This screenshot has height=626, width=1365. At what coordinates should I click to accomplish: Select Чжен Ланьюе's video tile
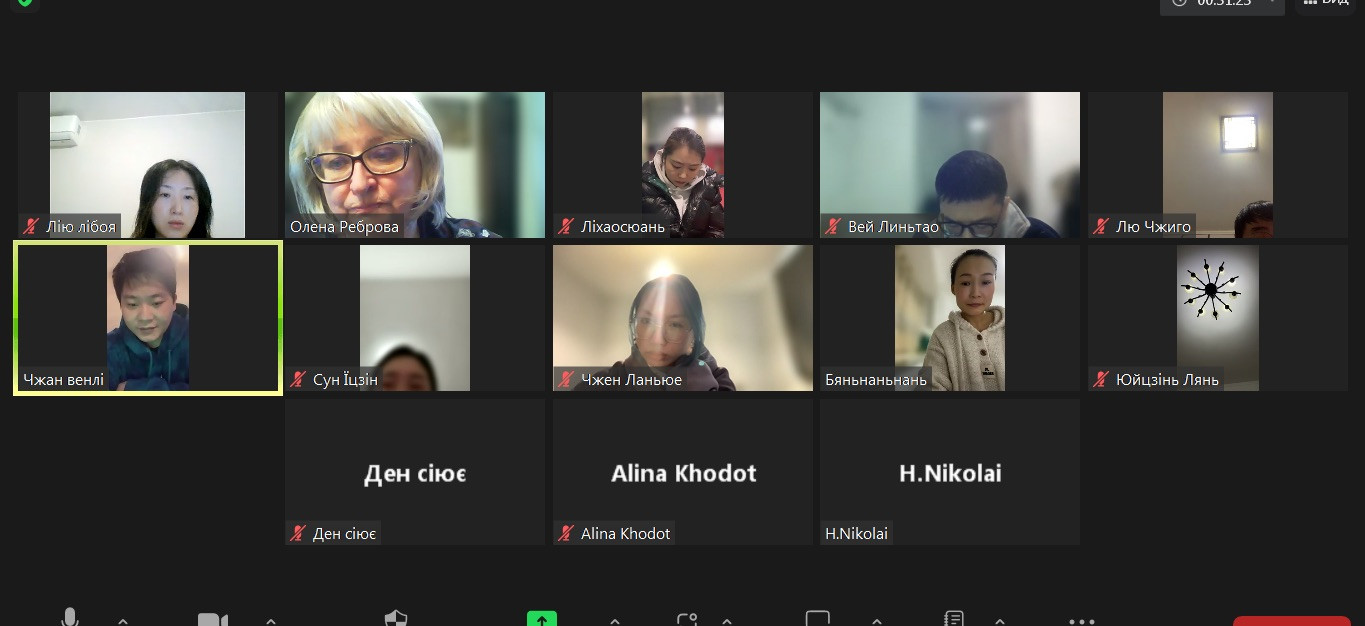[x=683, y=318]
